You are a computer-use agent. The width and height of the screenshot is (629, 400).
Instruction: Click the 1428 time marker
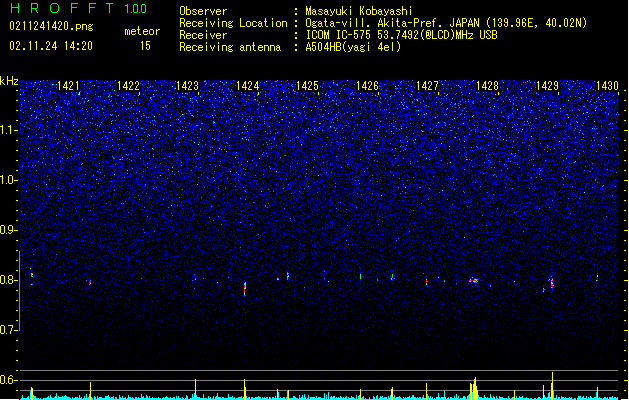(487, 86)
